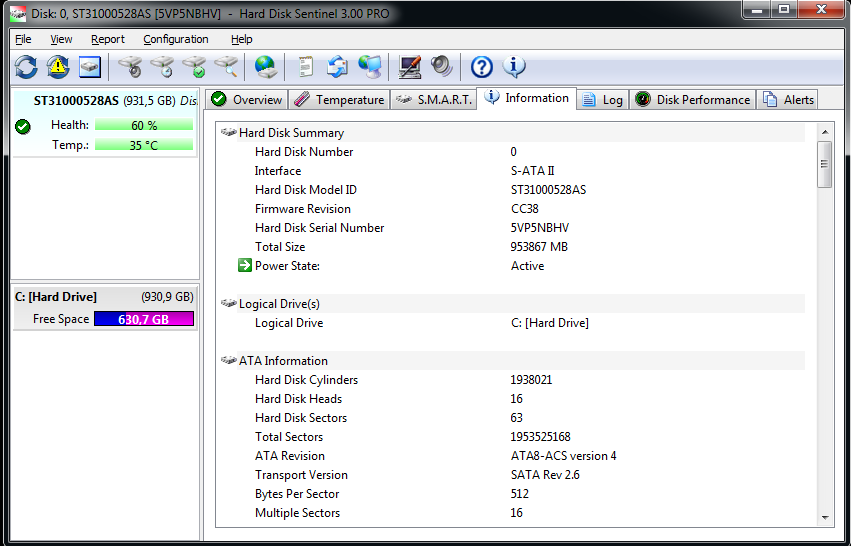Click the Total Sectors value 1953525168
This screenshot has width=851, height=546.
(x=540, y=436)
